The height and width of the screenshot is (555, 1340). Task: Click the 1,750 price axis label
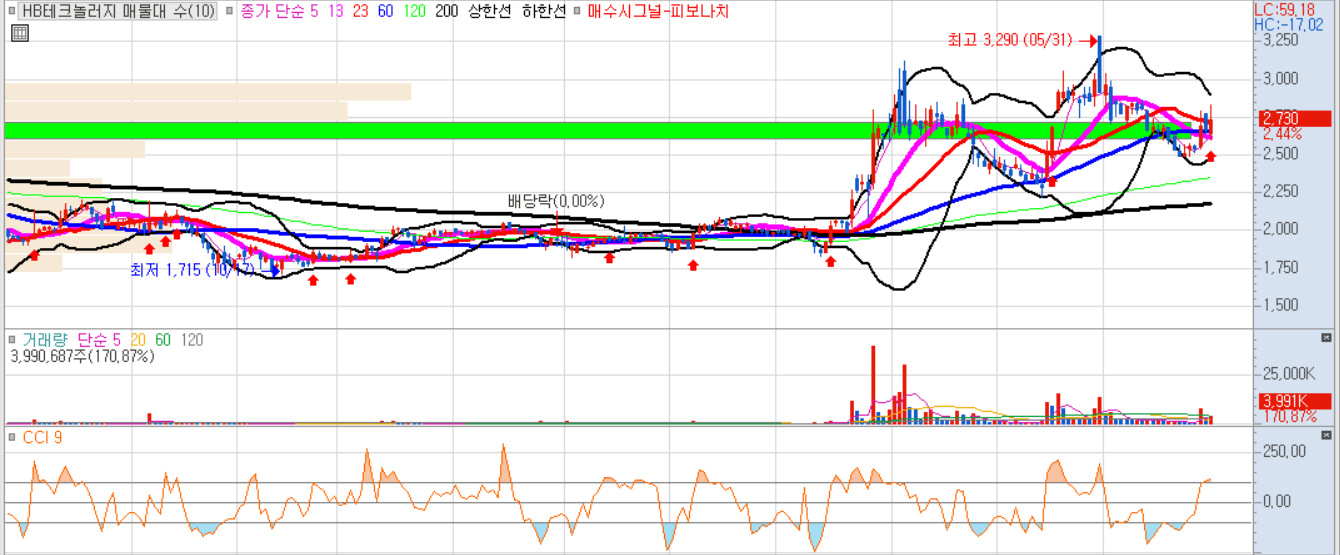click(1279, 267)
